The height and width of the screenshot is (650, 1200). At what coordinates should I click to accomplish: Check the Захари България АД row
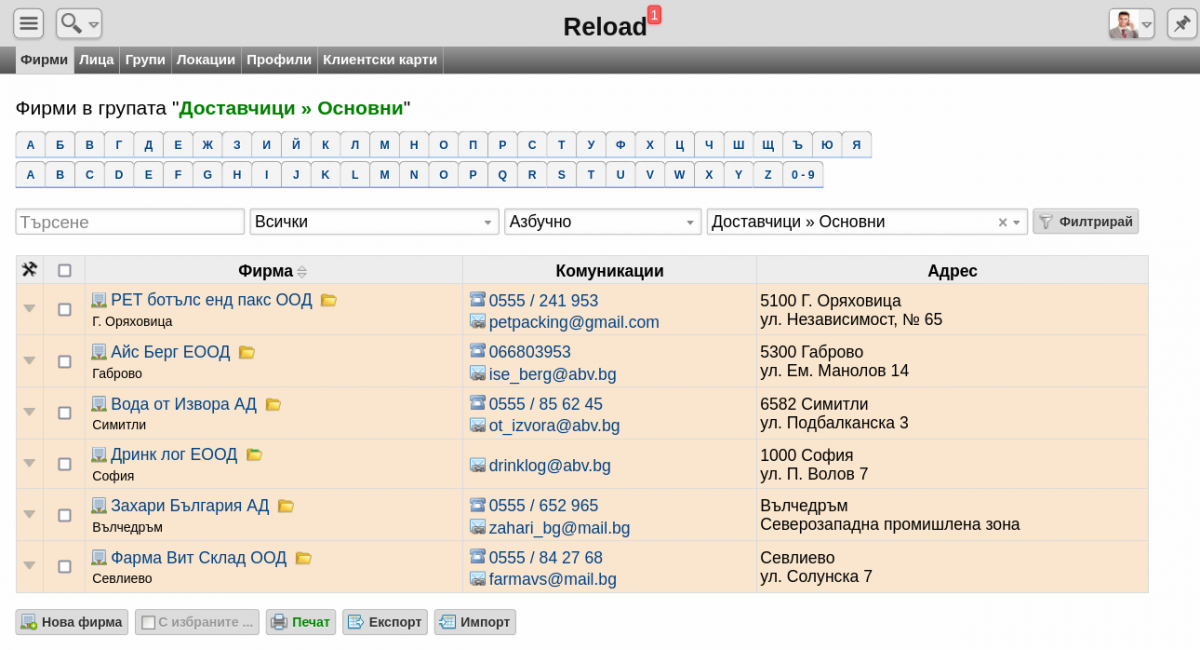[x=65, y=515]
